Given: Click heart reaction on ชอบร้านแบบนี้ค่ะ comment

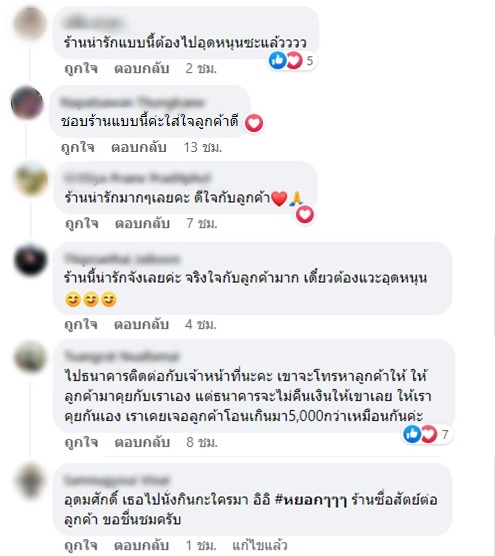Looking at the screenshot, I should 254,123.
